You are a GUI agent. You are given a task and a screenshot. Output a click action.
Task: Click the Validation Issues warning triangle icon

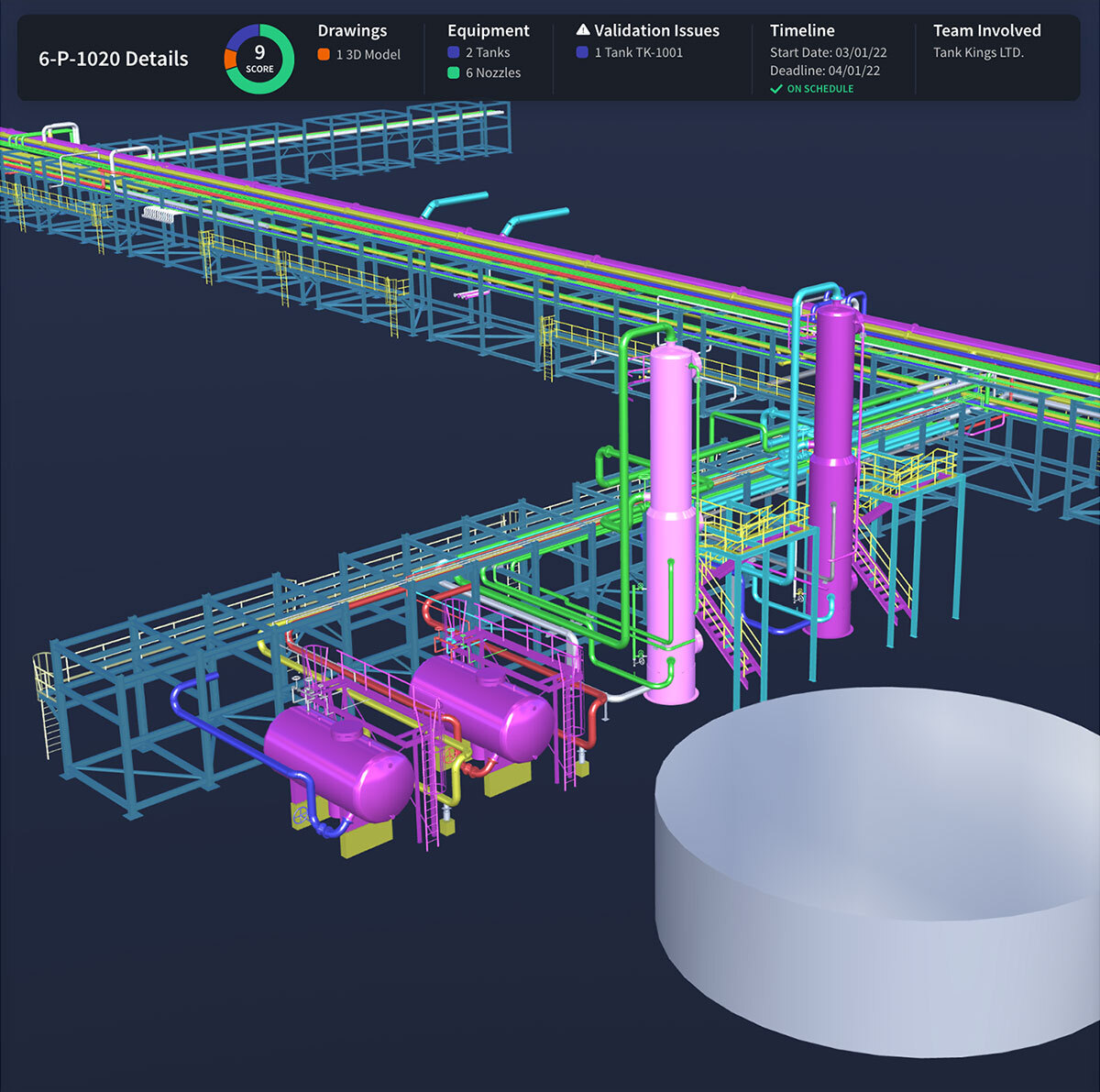tap(581, 28)
